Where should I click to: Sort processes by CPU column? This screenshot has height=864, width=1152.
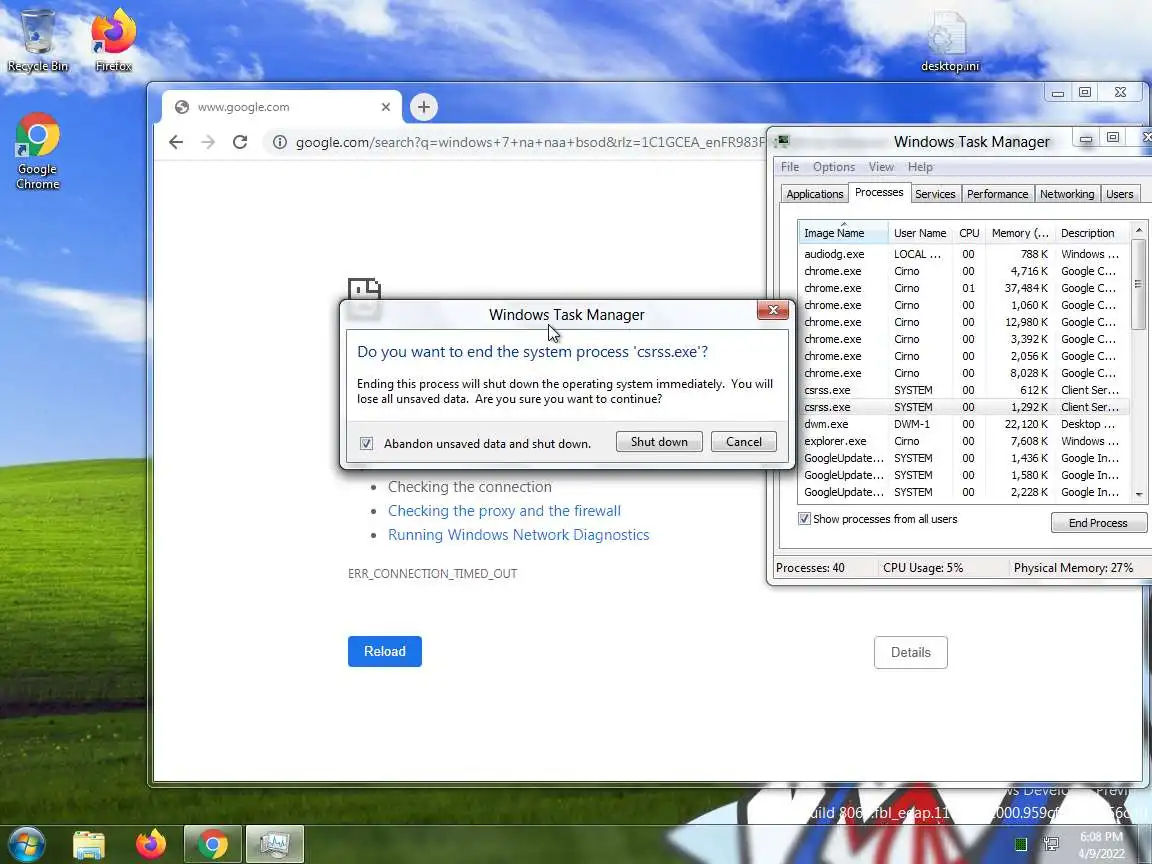(x=969, y=233)
